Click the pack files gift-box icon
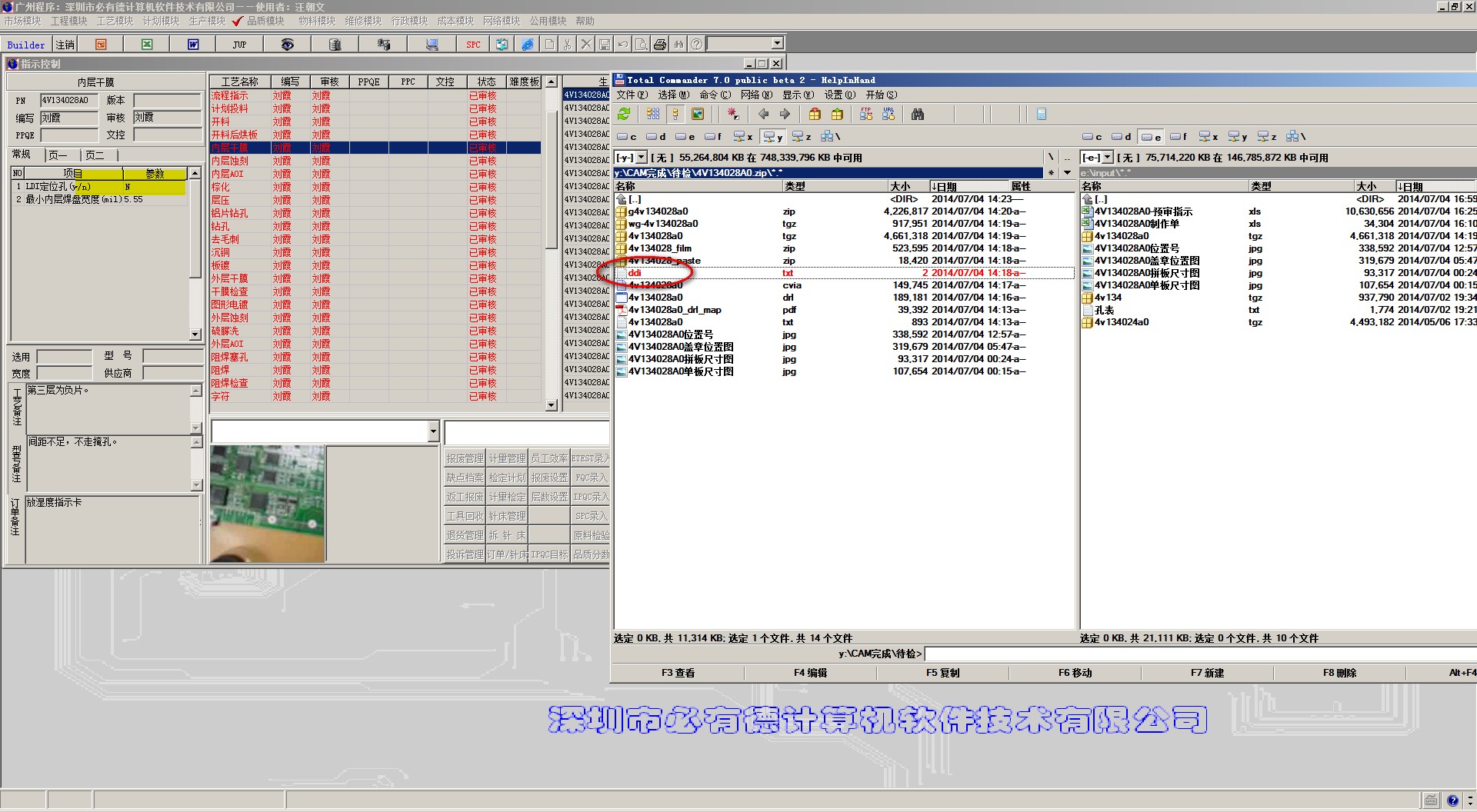Screen dimensions: 1477x812 (815, 114)
